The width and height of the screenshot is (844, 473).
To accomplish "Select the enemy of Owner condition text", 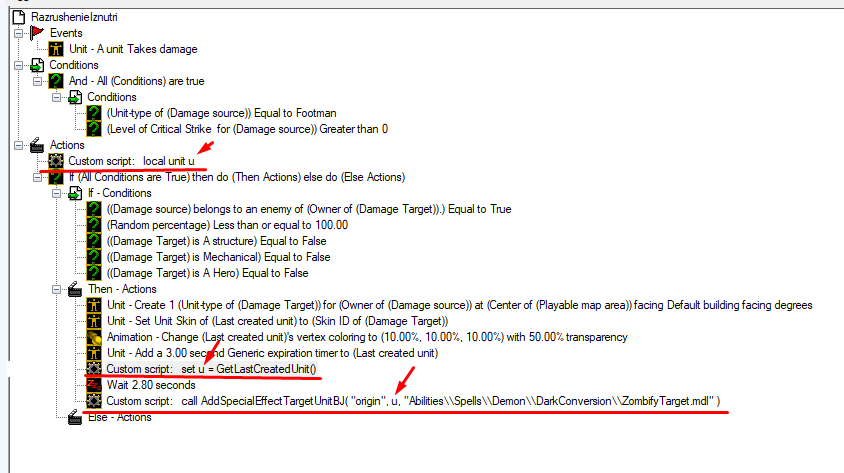I will coord(309,209).
